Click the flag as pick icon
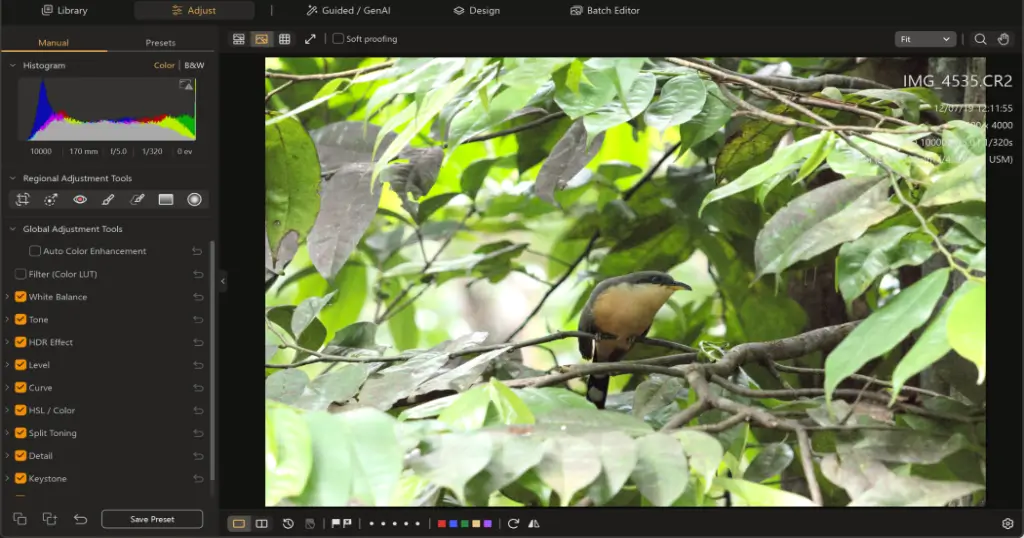 tap(336, 524)
